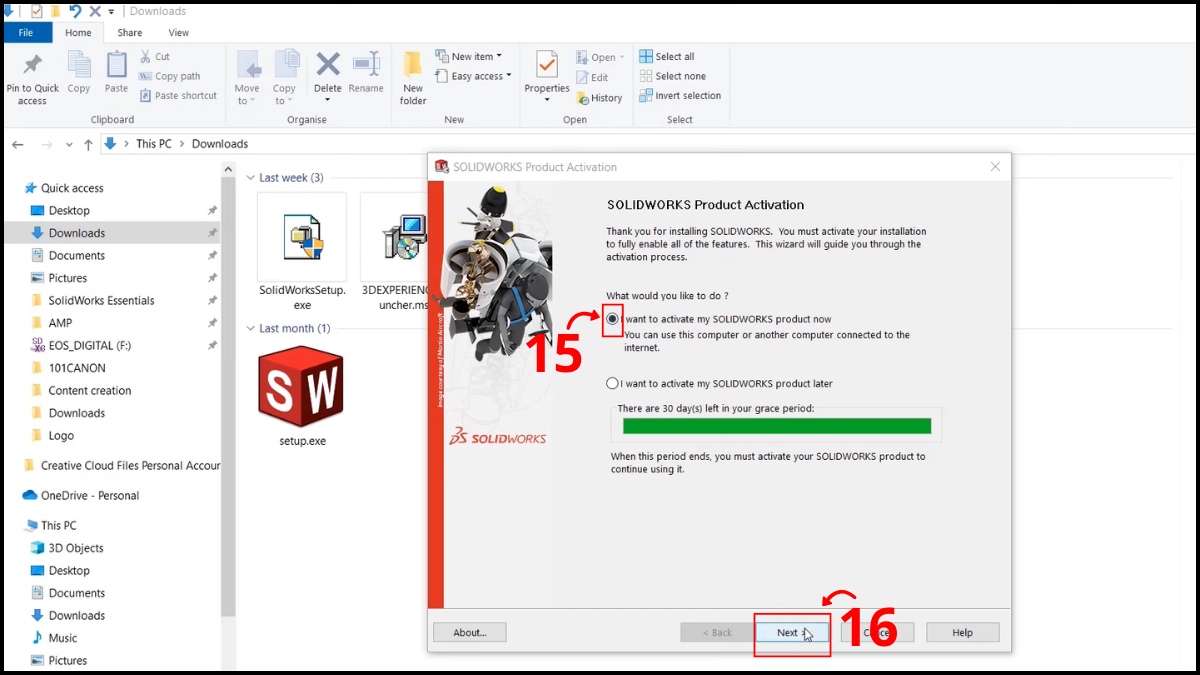The image size is (1200, 675).
Task: Click the Undo icon in title bar
Action: coord(75,11)
